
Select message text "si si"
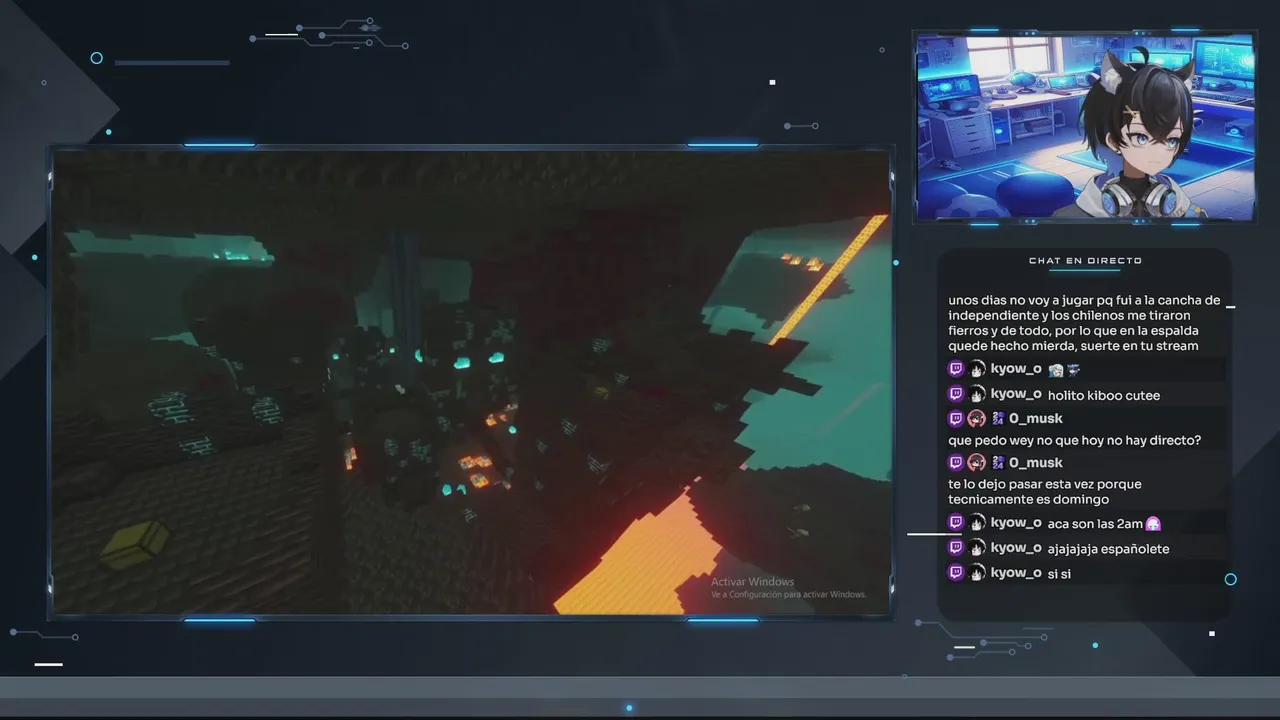[1059, 573]
